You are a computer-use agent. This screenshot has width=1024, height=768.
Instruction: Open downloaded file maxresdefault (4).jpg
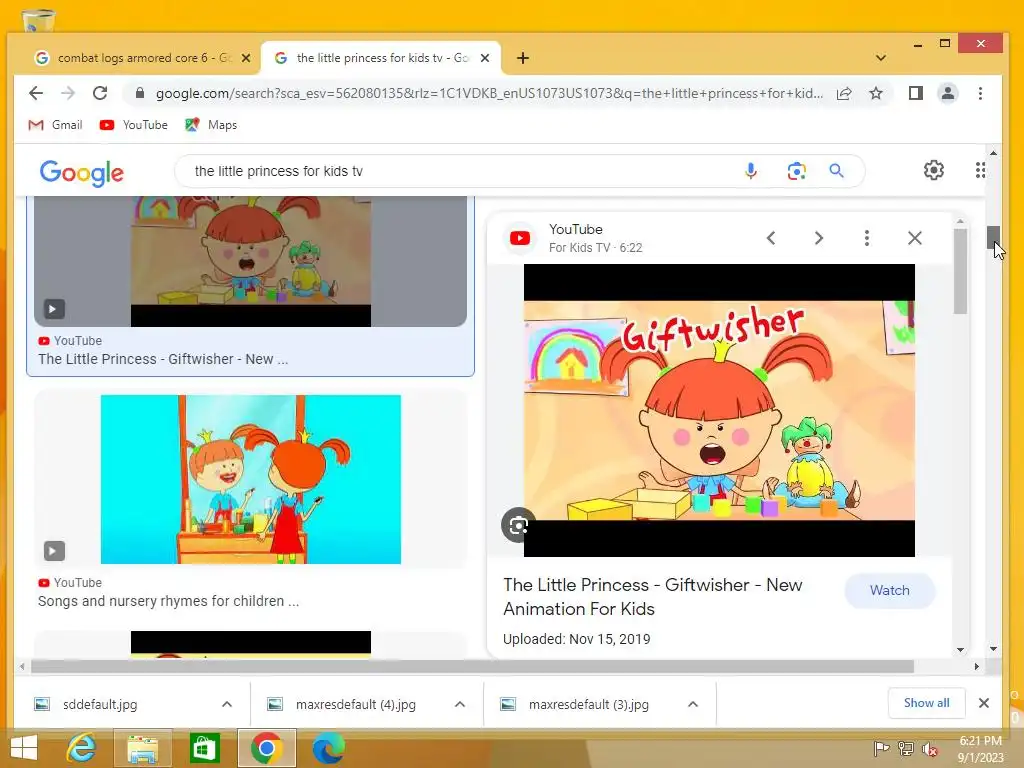355,705
